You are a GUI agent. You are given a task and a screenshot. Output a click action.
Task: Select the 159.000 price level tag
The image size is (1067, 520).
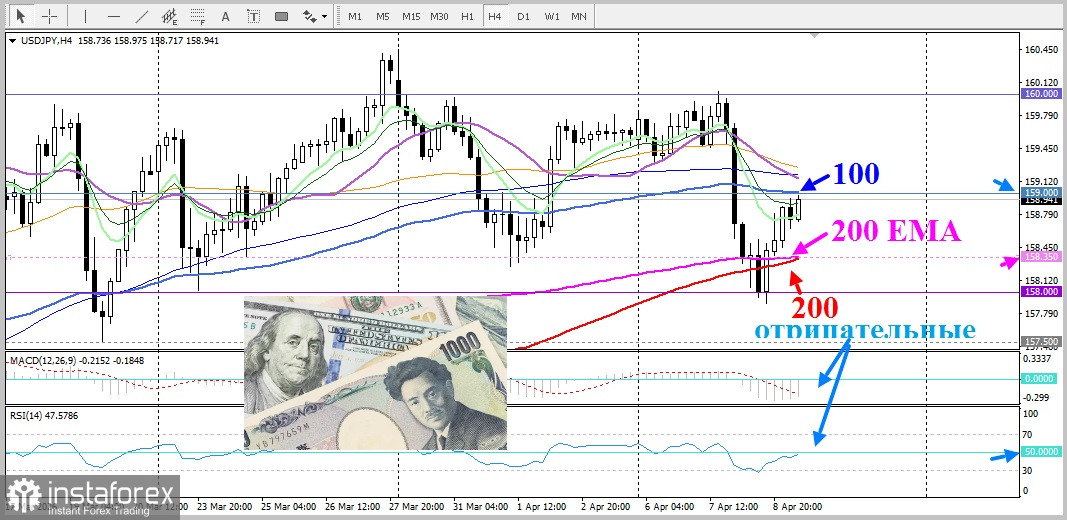pyautogui.click(x=1040, y=193)
